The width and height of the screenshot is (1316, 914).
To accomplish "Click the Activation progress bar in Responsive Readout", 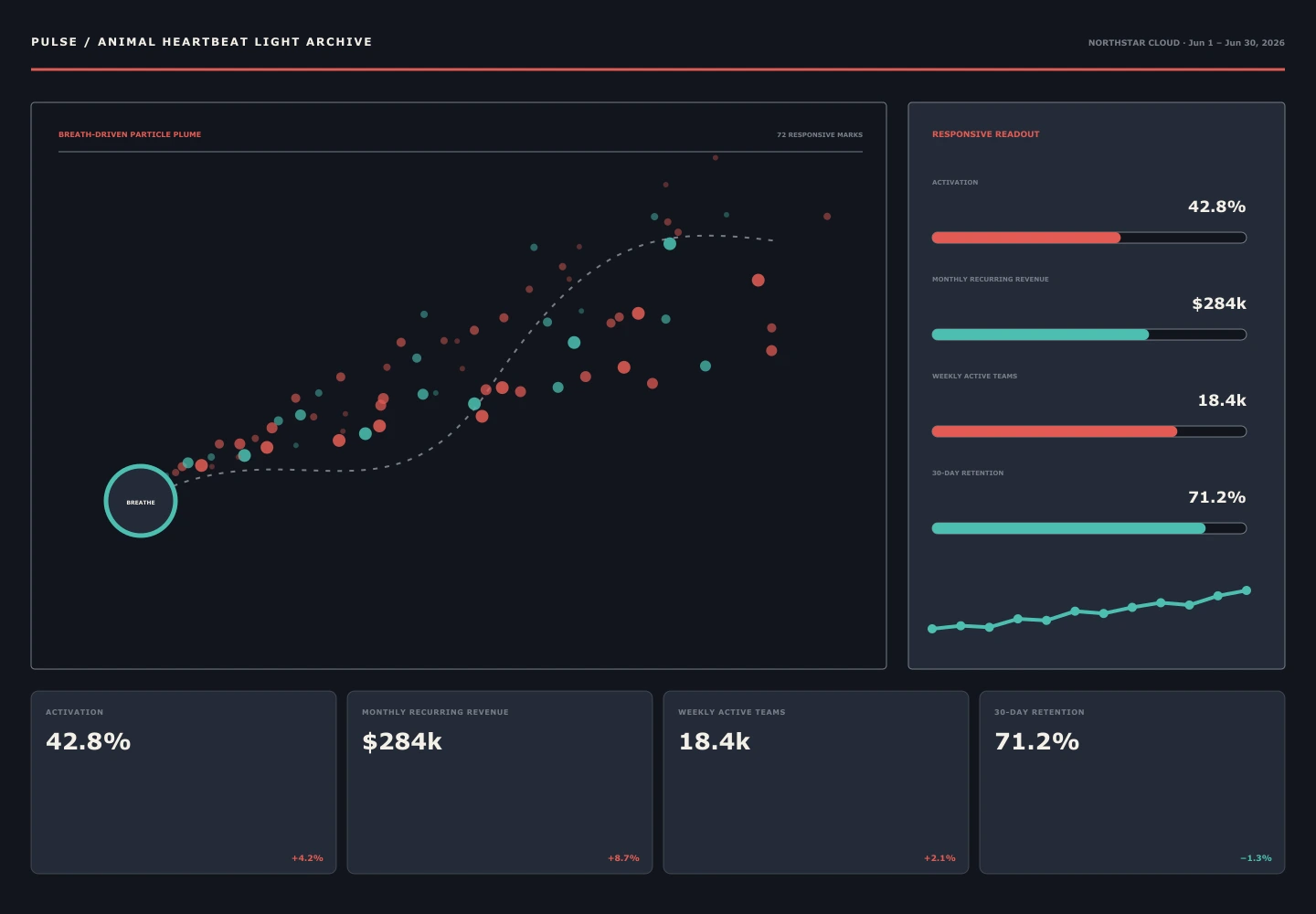I will (1089, 238).
